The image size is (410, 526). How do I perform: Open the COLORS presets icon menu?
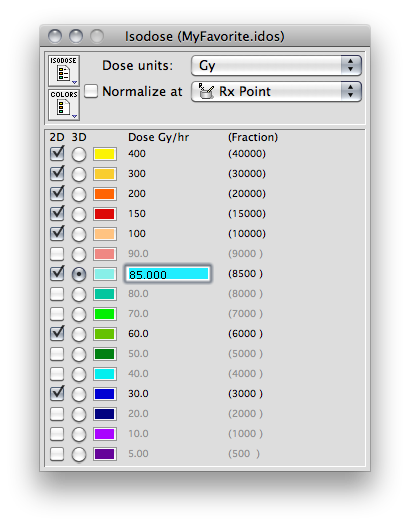click(x=64, y=105)
